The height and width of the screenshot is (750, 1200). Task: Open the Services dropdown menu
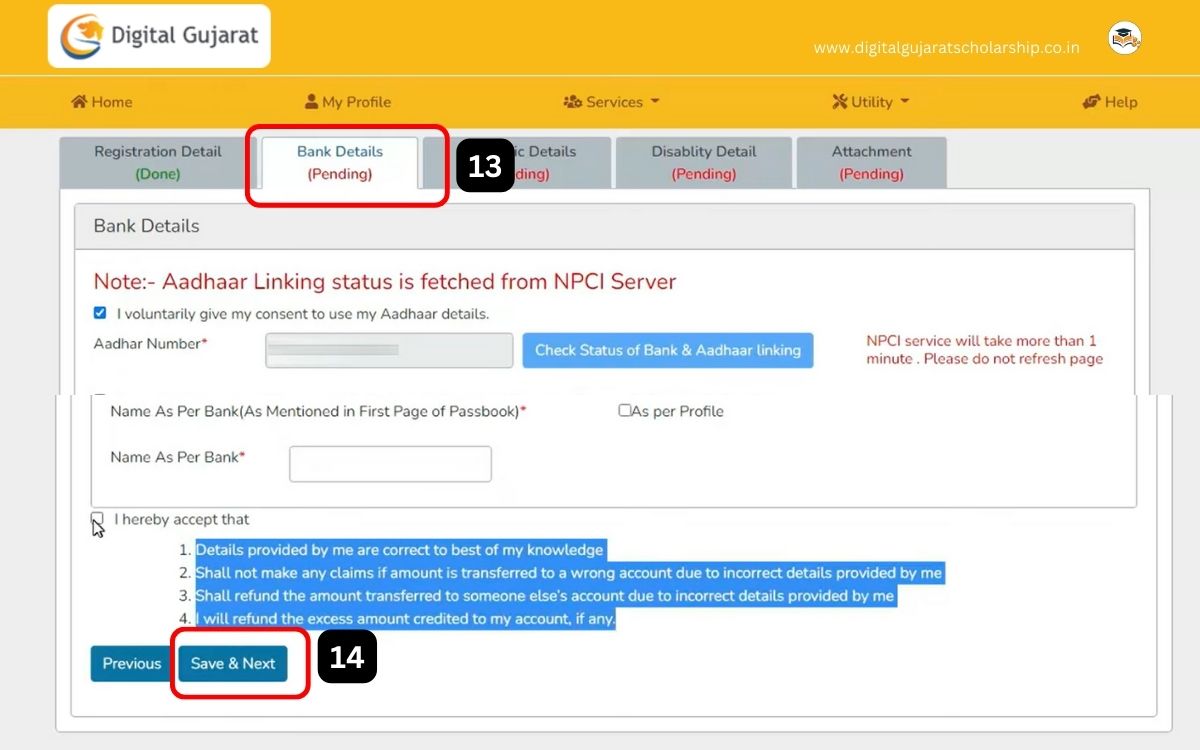[610, 101]
